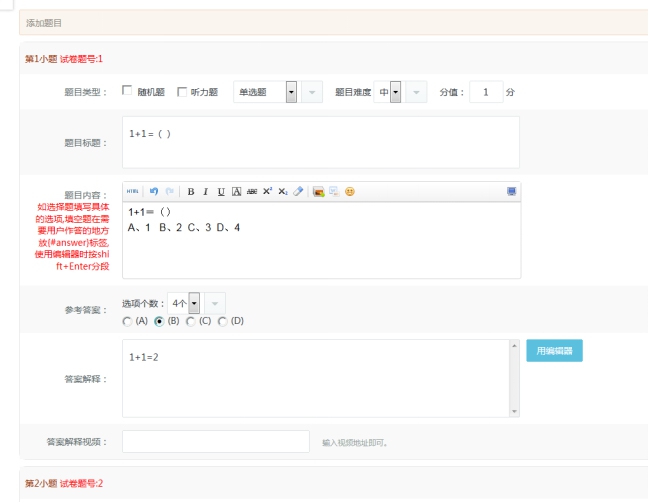Click the 分值 score input field
The width and height of the screenshot is (649, 502).
pyautogui.click(x=486, y=92)
